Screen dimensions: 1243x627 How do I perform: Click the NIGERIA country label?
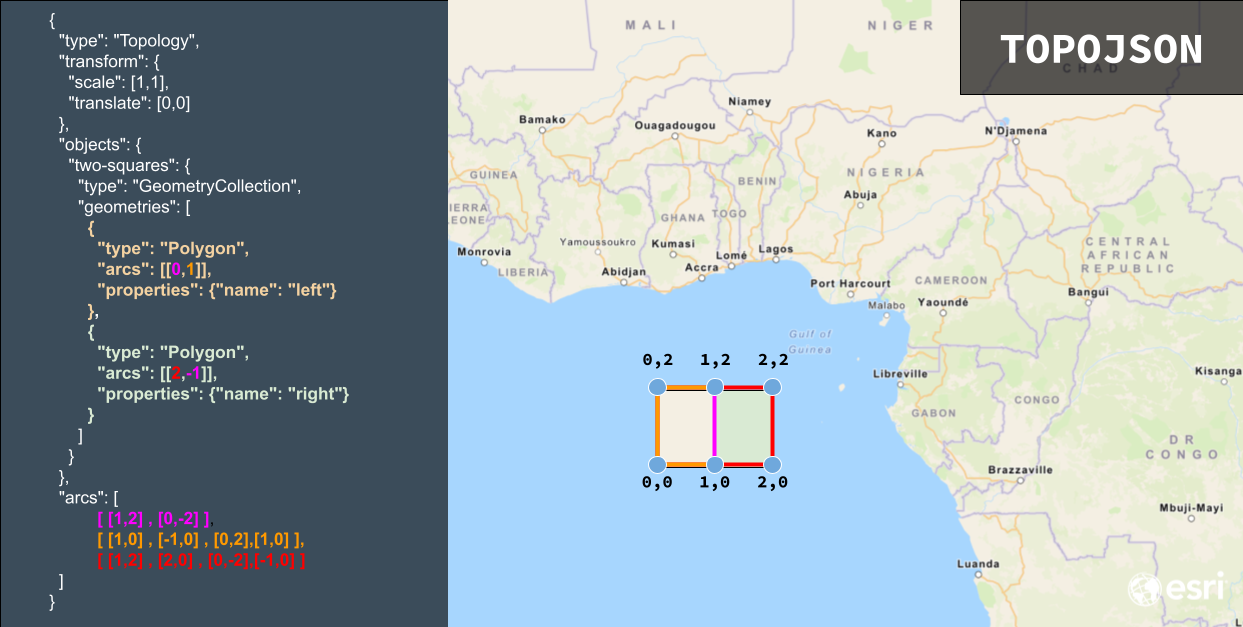coord(885,172)
